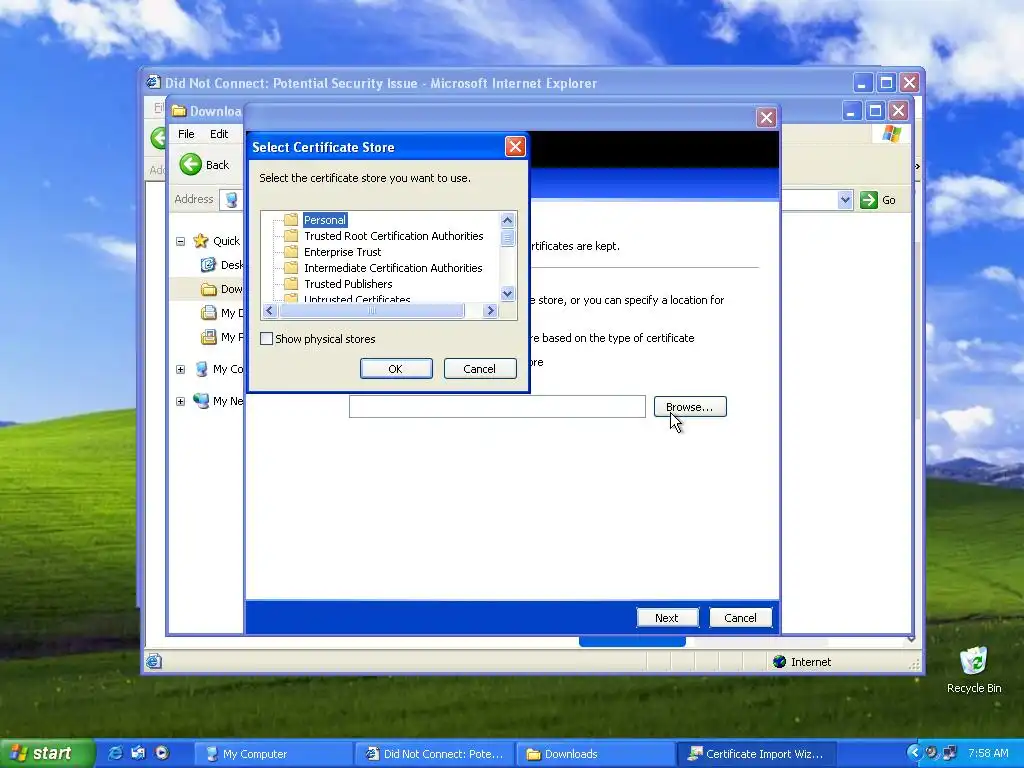Click the vertical scrollbar thumb in store list
Image resolution: width=1024 pixels, height=768 pixels.
coord(507,238)
